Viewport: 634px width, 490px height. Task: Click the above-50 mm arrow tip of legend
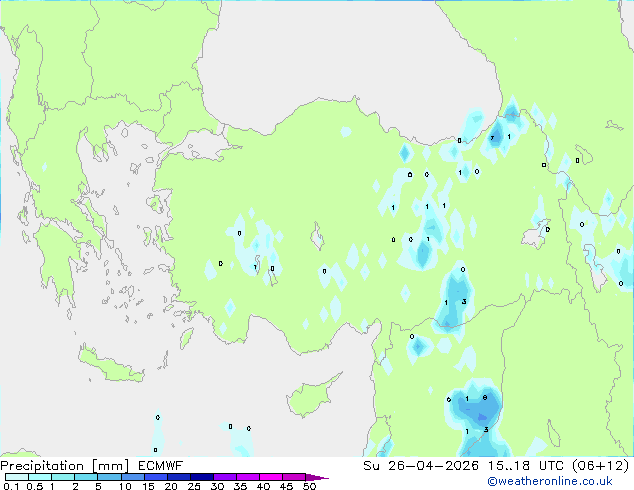click(x=317, y=477)
